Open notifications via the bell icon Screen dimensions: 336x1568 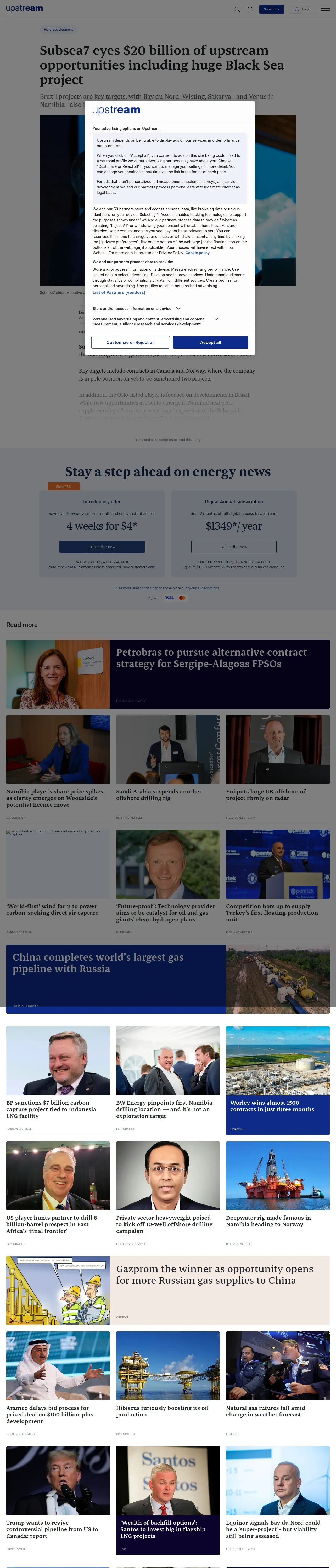[250, 9]
